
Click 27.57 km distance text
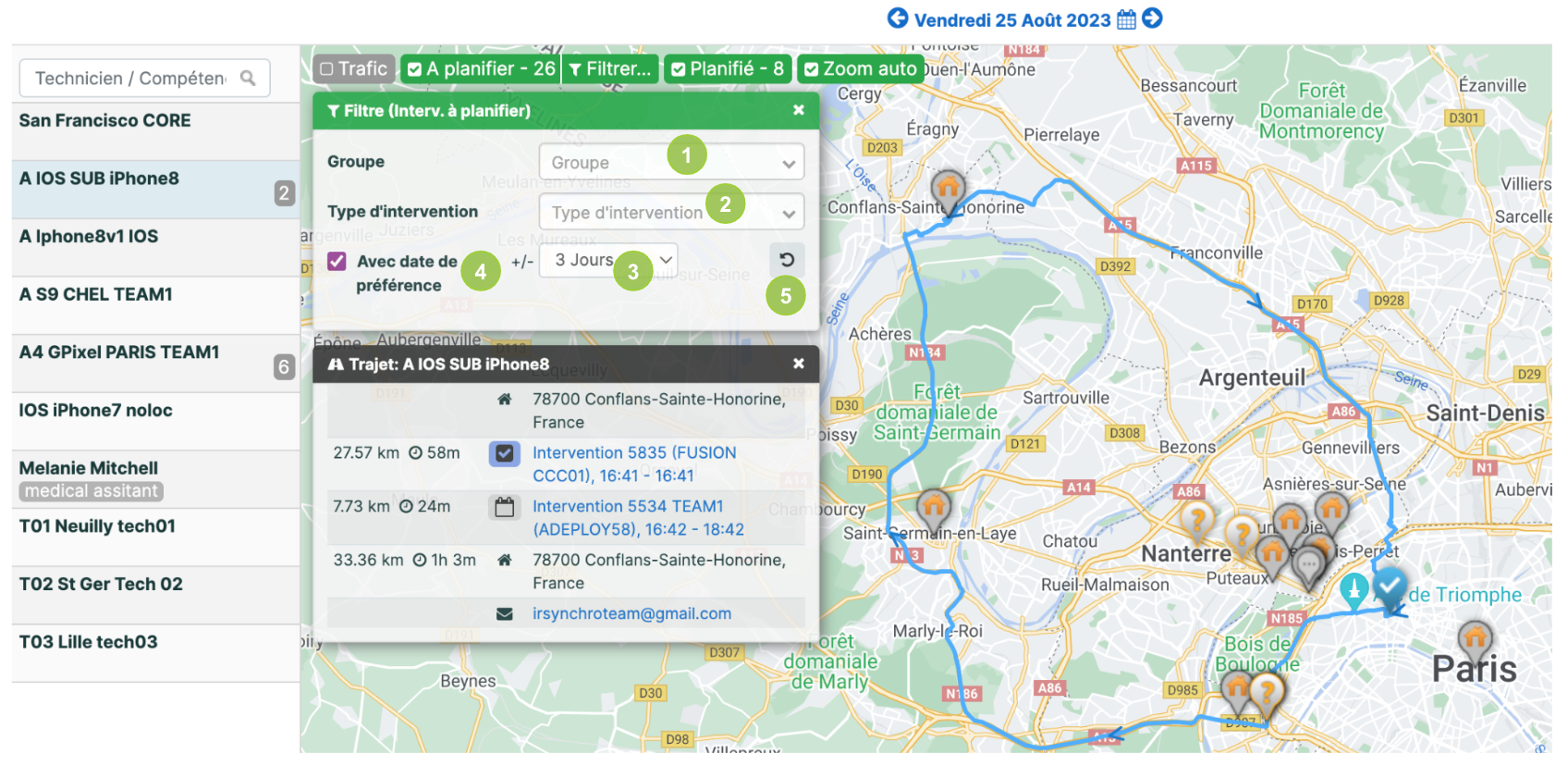[x=366, y=452]
